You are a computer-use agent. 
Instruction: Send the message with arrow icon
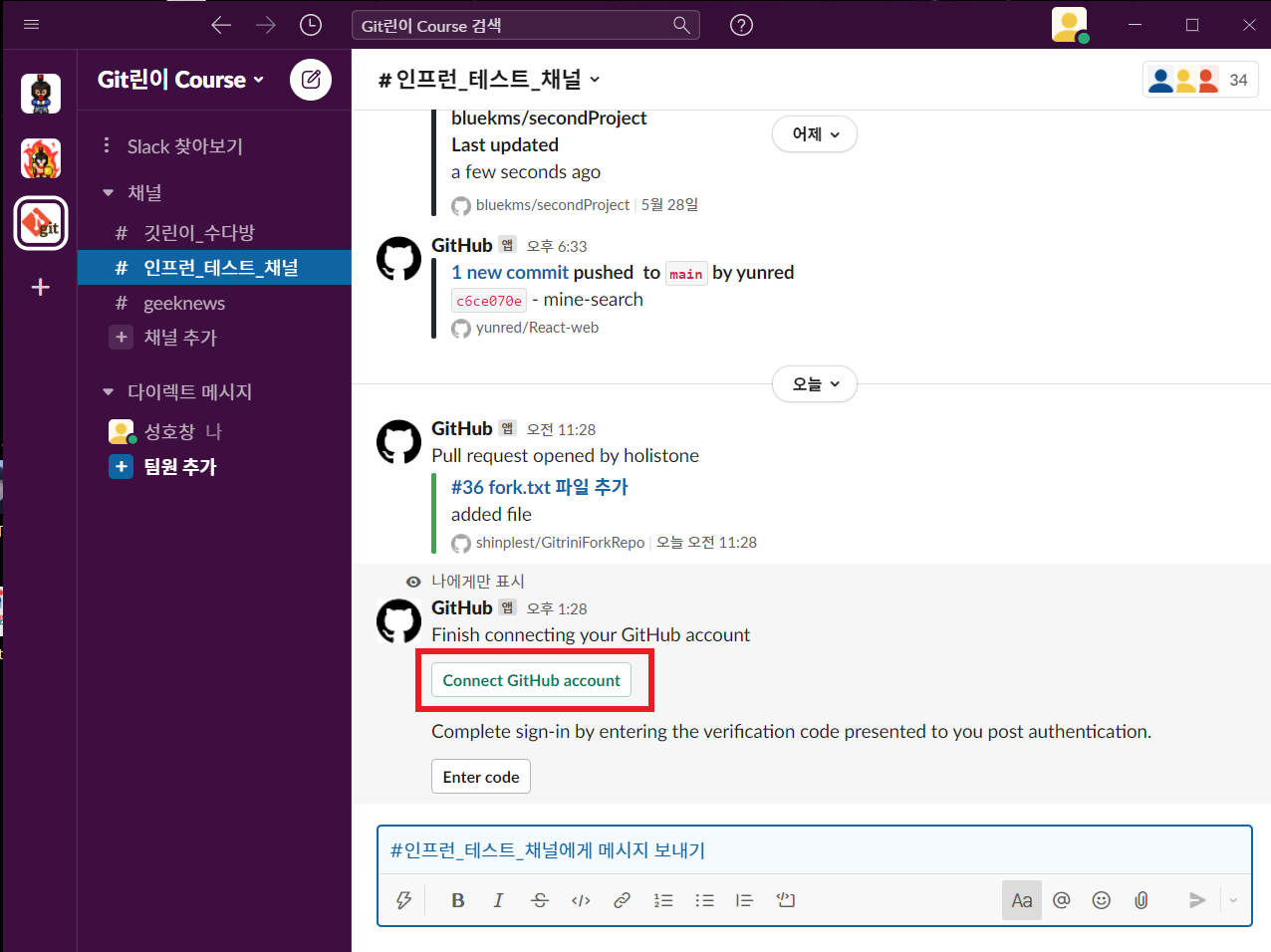1197,900
